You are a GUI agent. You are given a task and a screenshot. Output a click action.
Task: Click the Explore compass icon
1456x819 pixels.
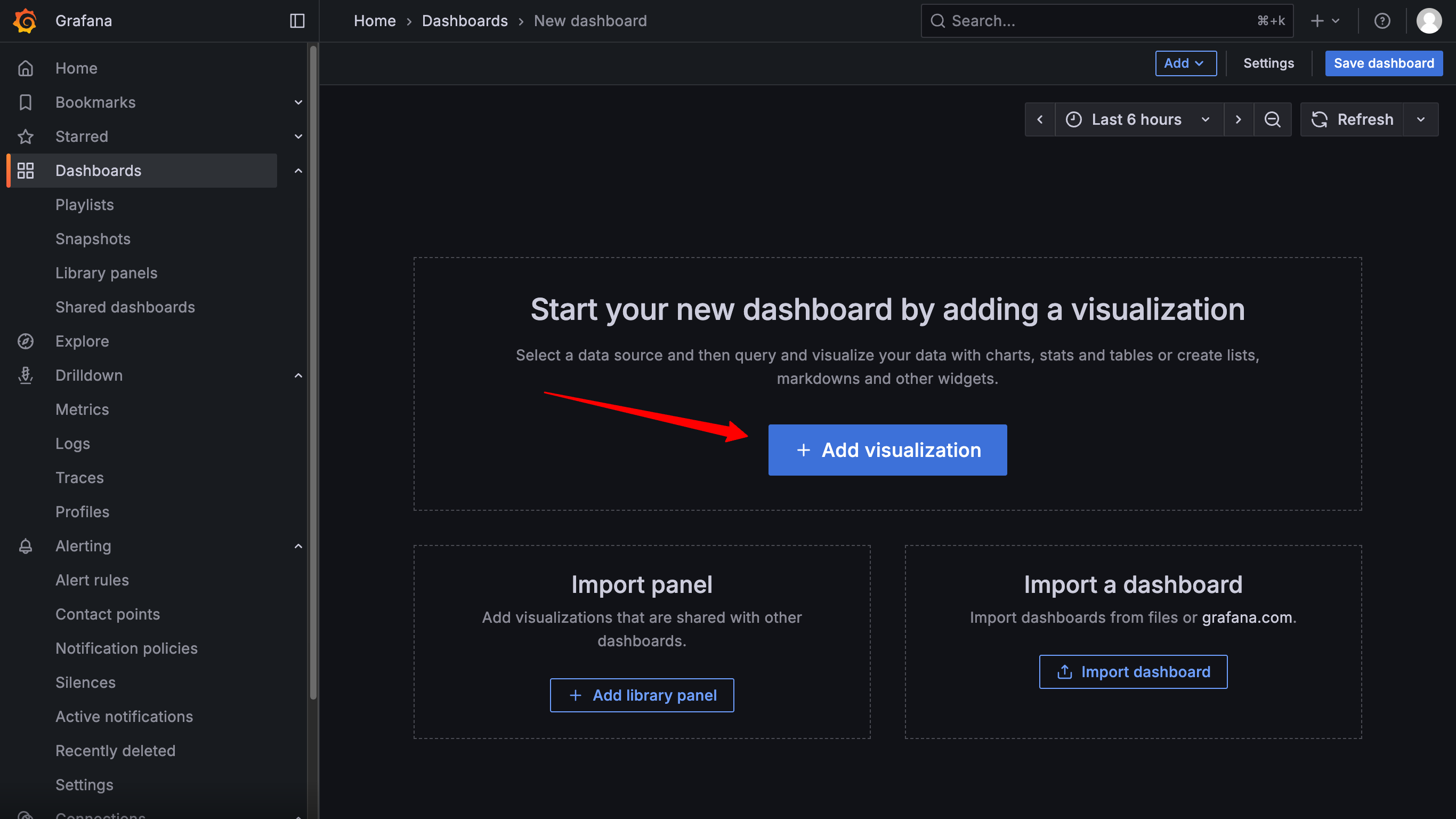pos(26,341)
